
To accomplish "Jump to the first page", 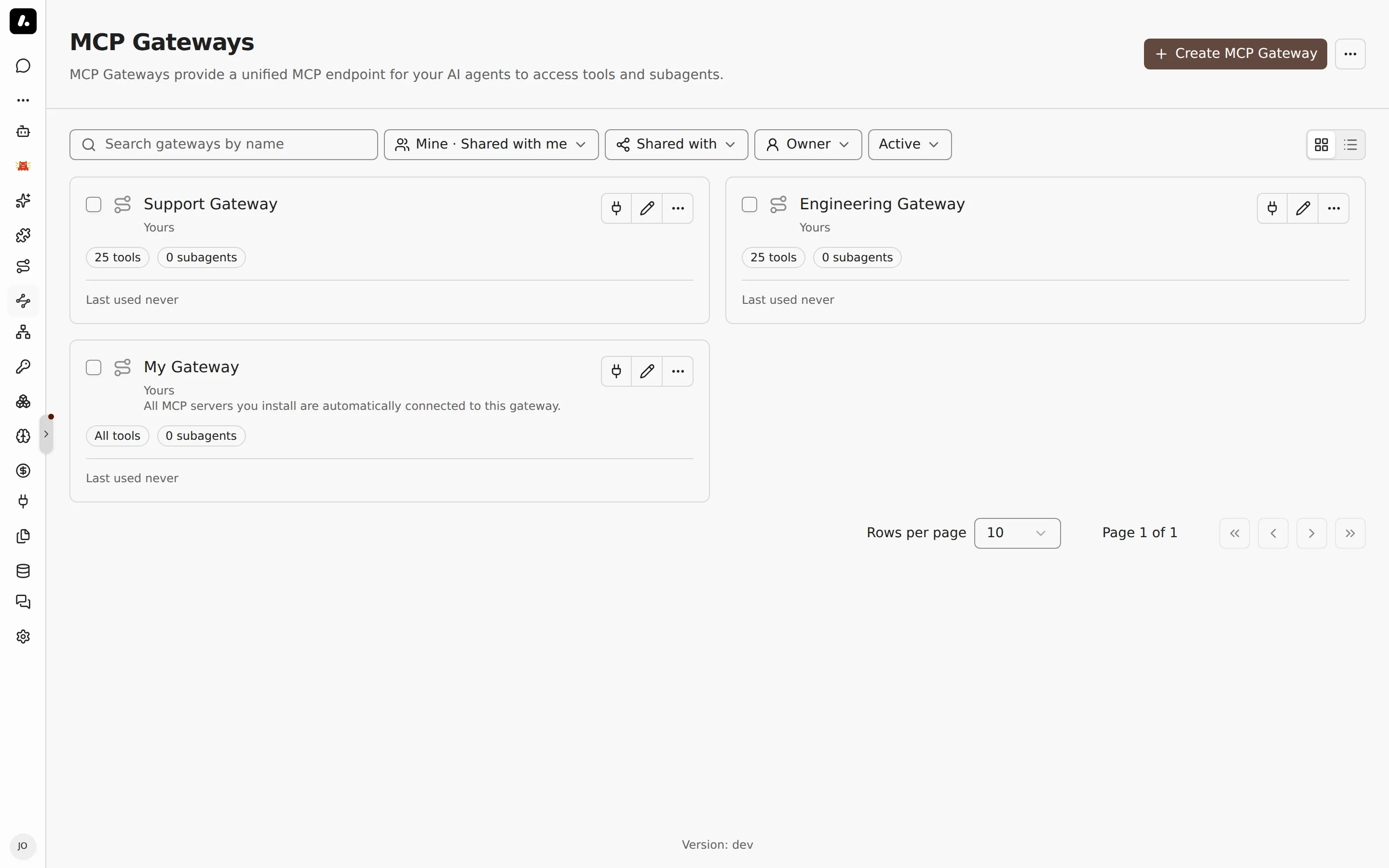I will click(x=1235, y=533).
